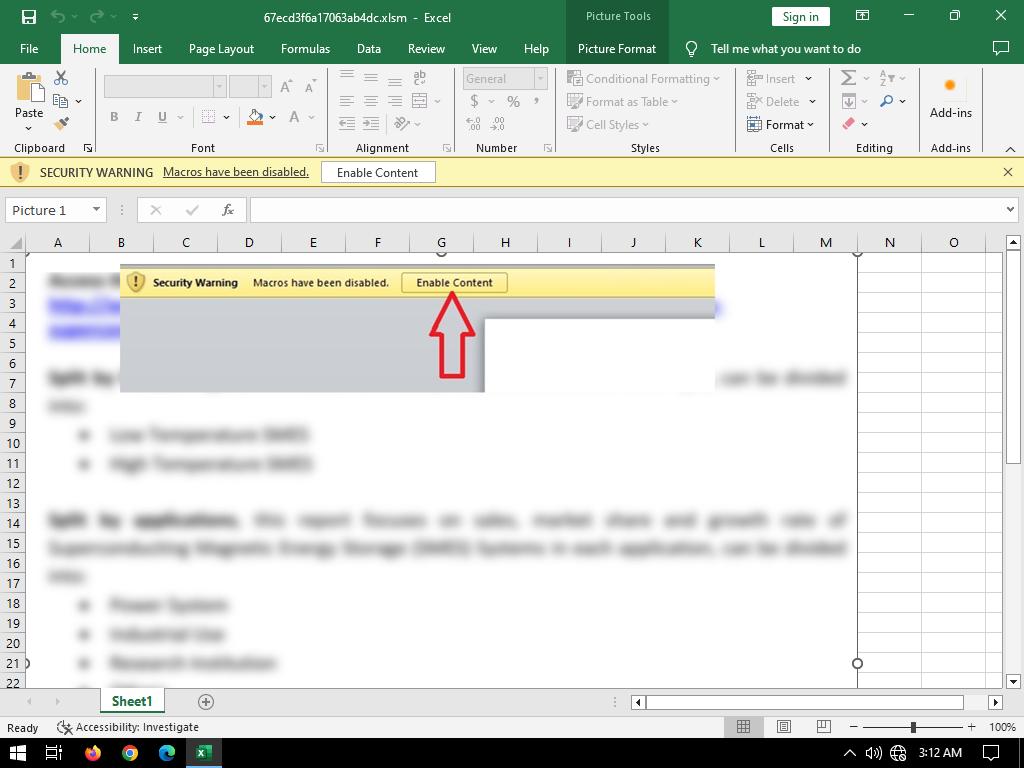Click the Insert Function fx icon
The image size is (1024, 768).
[228, 210]
